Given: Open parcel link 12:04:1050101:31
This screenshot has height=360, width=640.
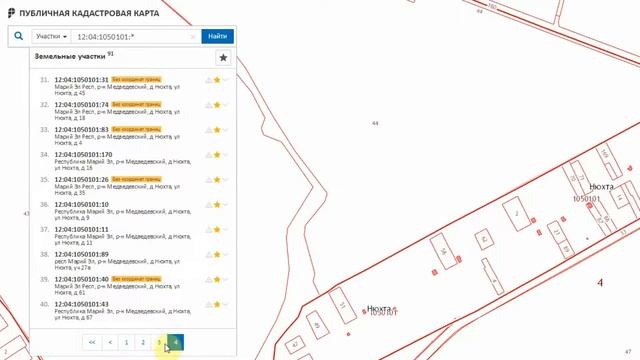Looking at the screenshot, I should click(x=82, y=80).
